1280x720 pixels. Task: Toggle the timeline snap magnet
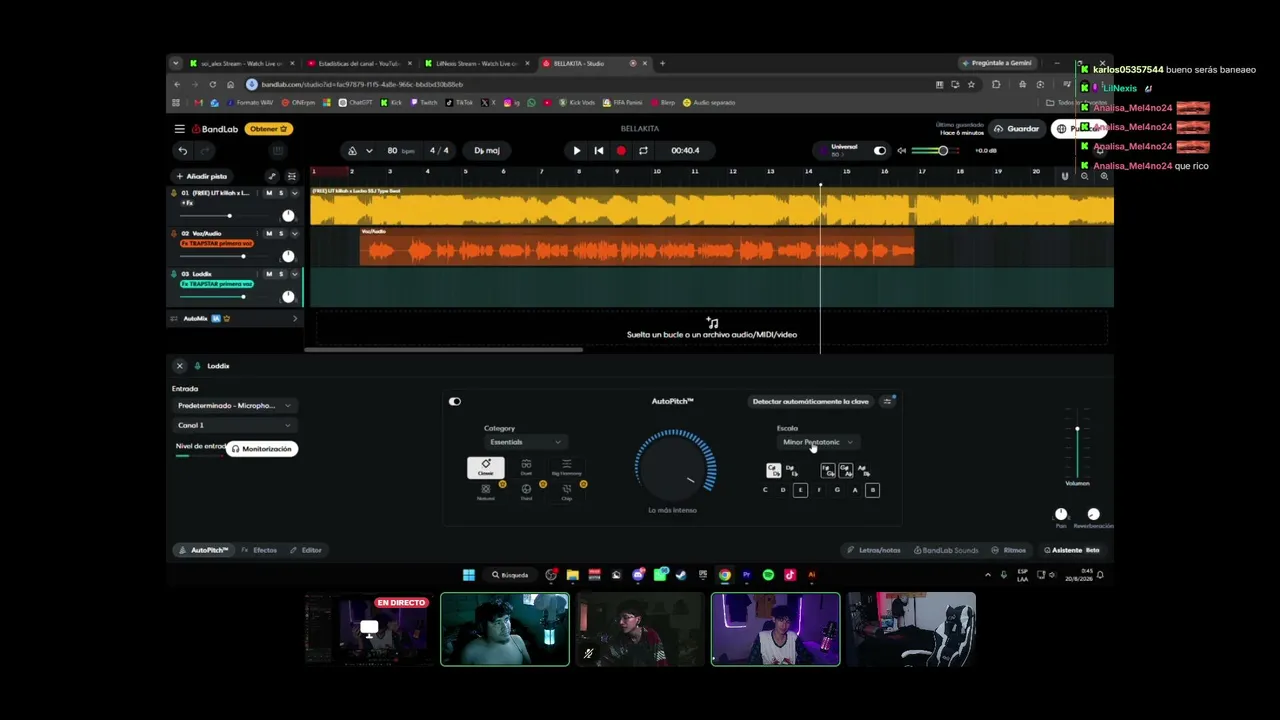(x=1064, y=176)
